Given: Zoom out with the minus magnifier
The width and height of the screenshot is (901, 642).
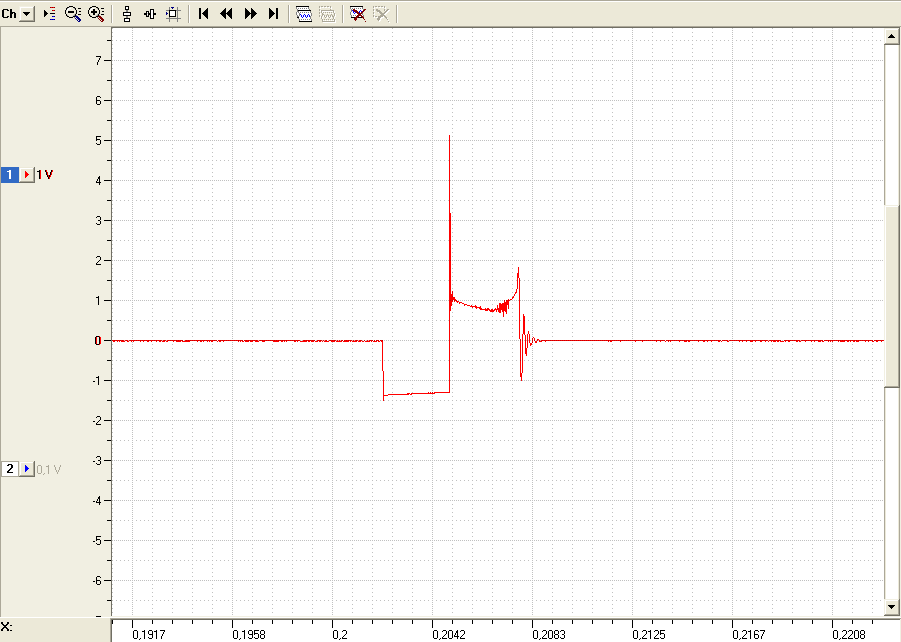Looking at the screenshot, I should (73, 14).
